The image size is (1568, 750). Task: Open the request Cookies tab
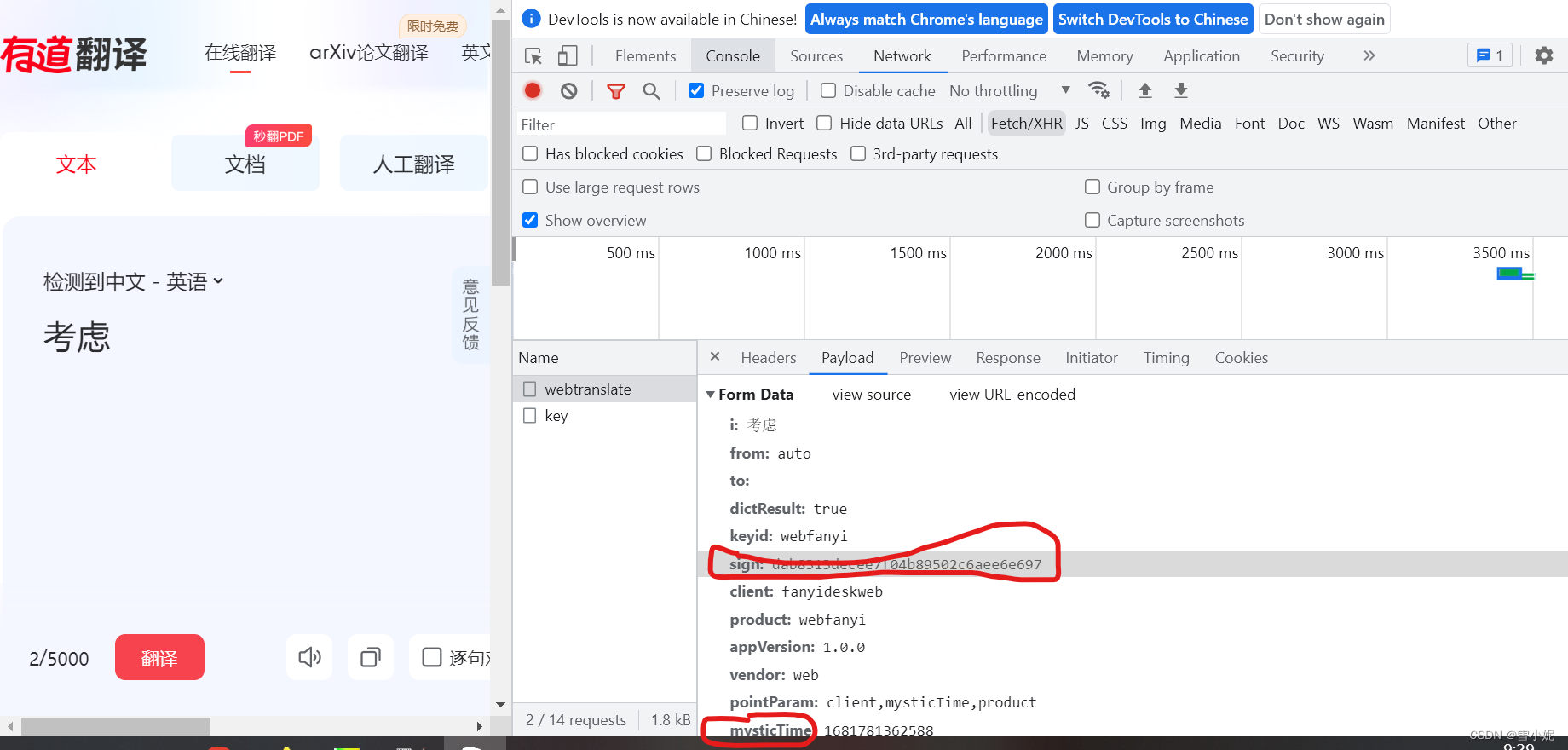coord(1242,358)
